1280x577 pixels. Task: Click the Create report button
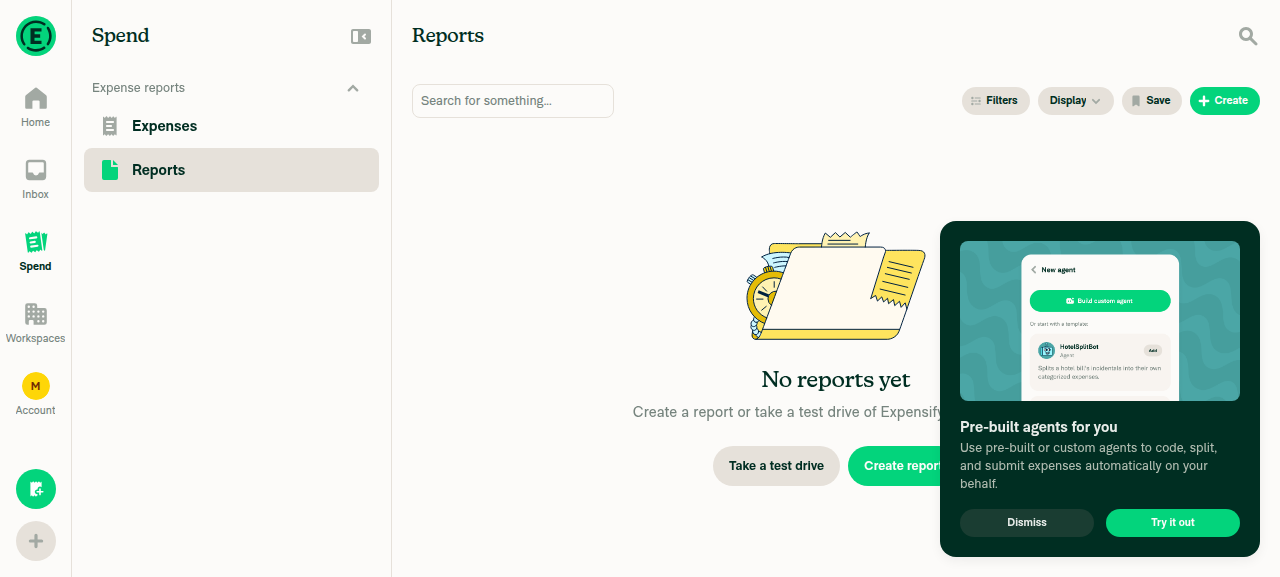click(895, 466)
